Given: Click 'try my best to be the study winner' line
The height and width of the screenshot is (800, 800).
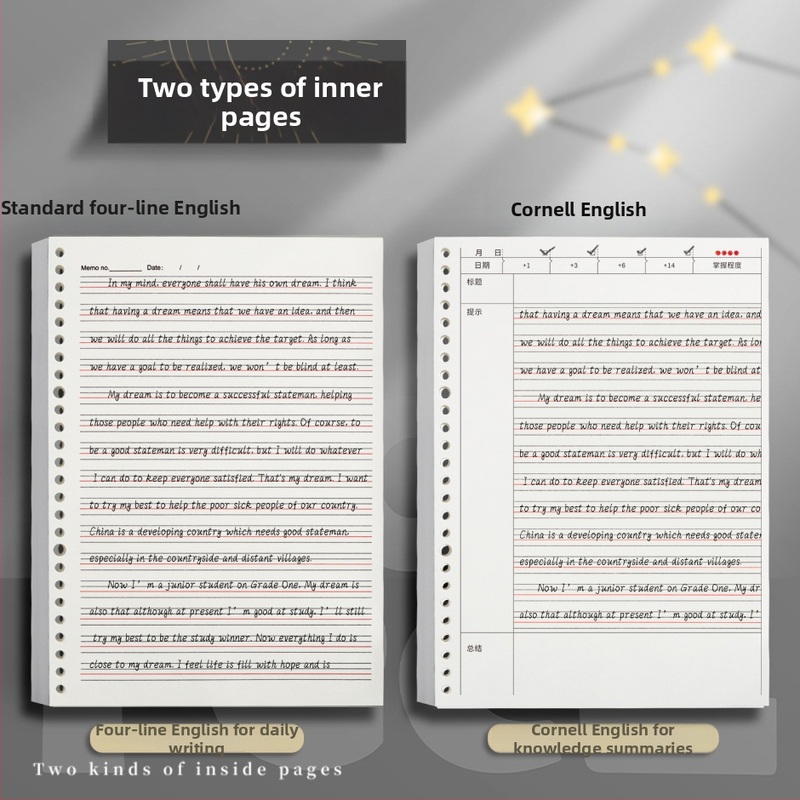Looking at the screenshot, I should tap(224, 638).
